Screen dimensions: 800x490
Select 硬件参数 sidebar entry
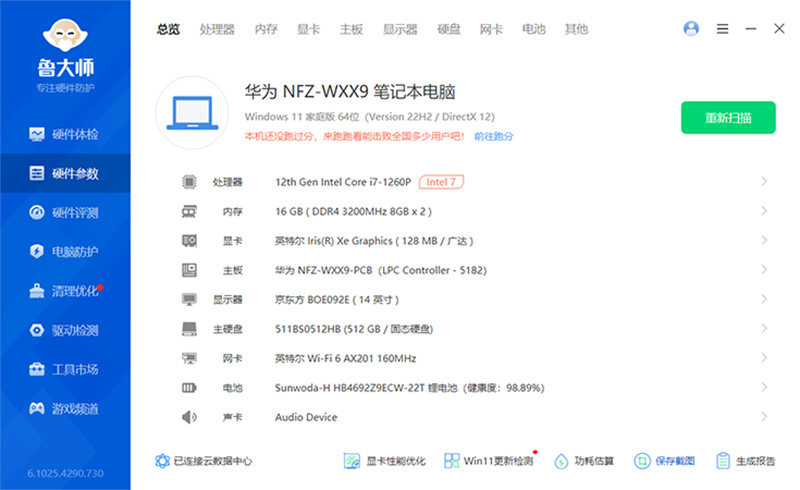(65, 173)
